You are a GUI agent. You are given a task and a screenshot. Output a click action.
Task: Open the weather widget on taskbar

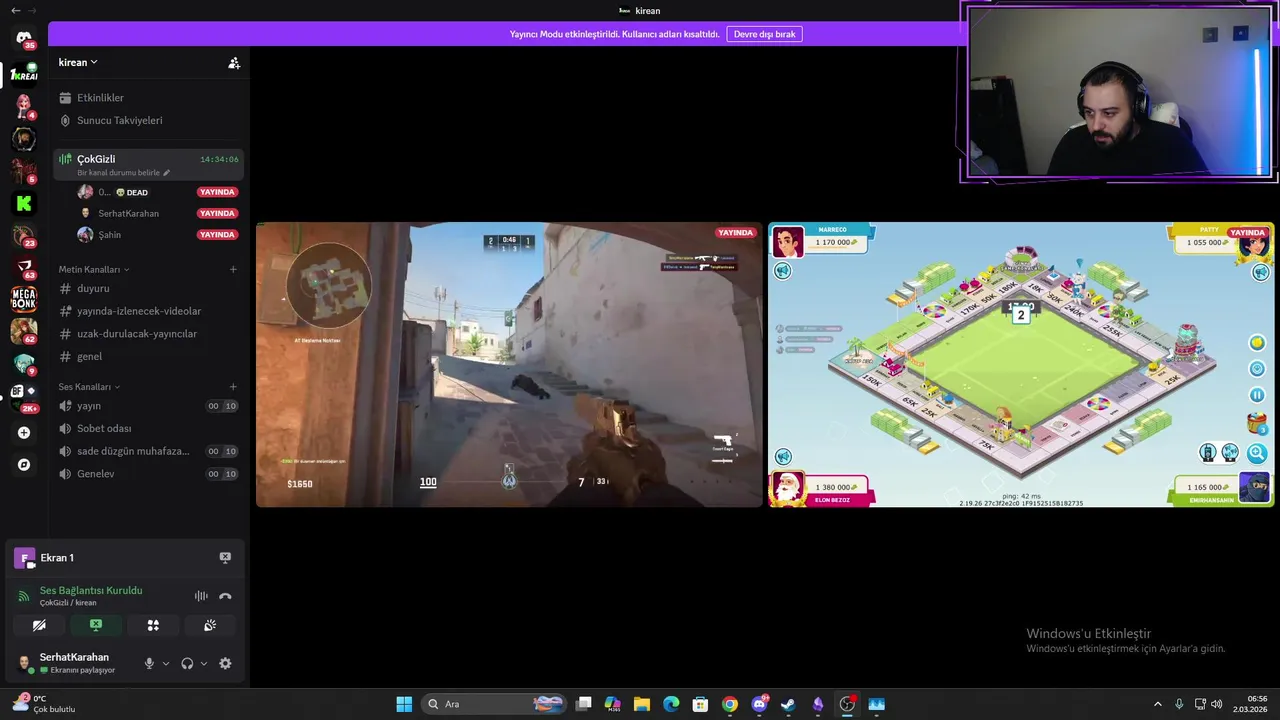tap(45, 704)
